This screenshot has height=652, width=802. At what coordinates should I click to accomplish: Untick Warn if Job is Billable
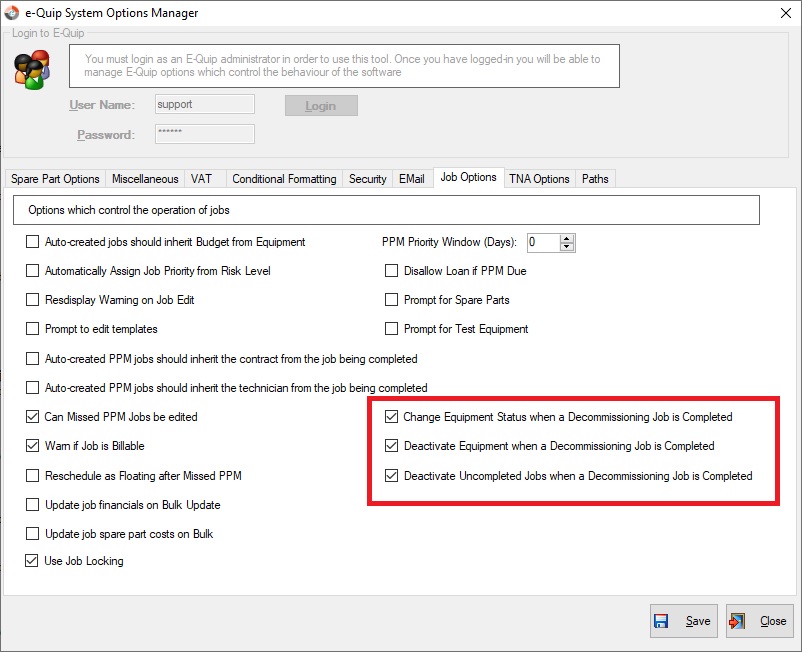click(x=32, y=446)
